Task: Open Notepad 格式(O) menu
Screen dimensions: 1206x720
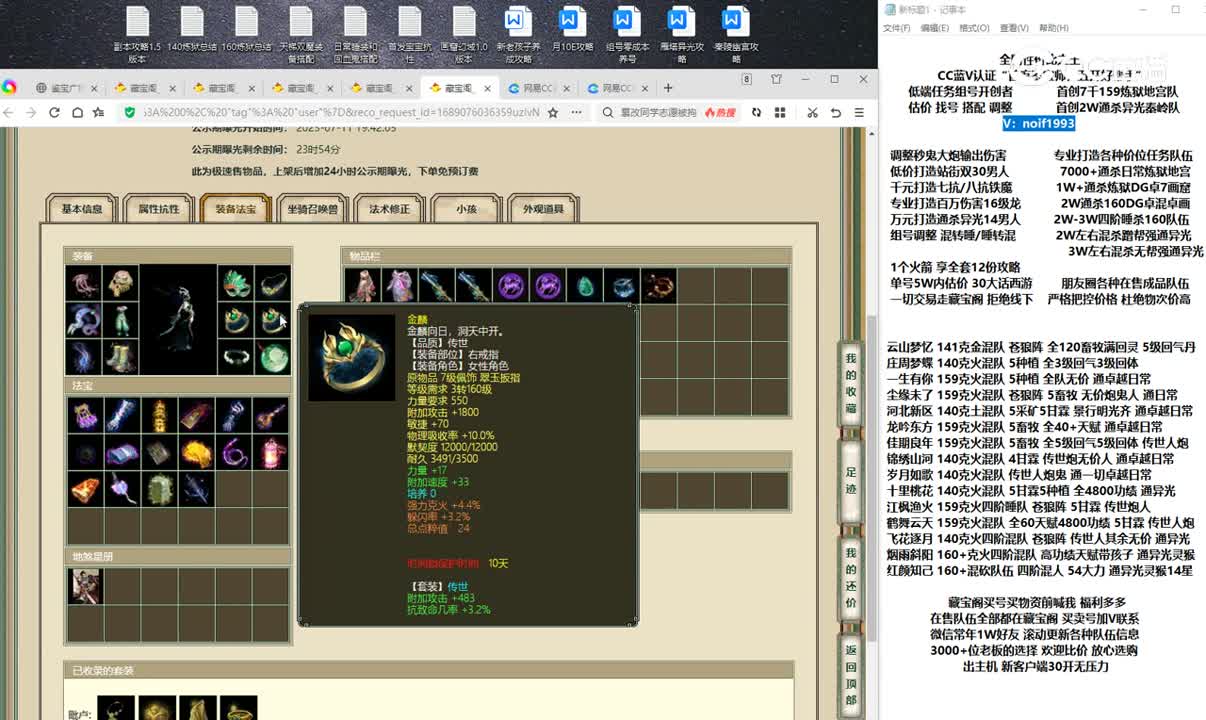Action: pyautogui.click(x=974, y=28)
